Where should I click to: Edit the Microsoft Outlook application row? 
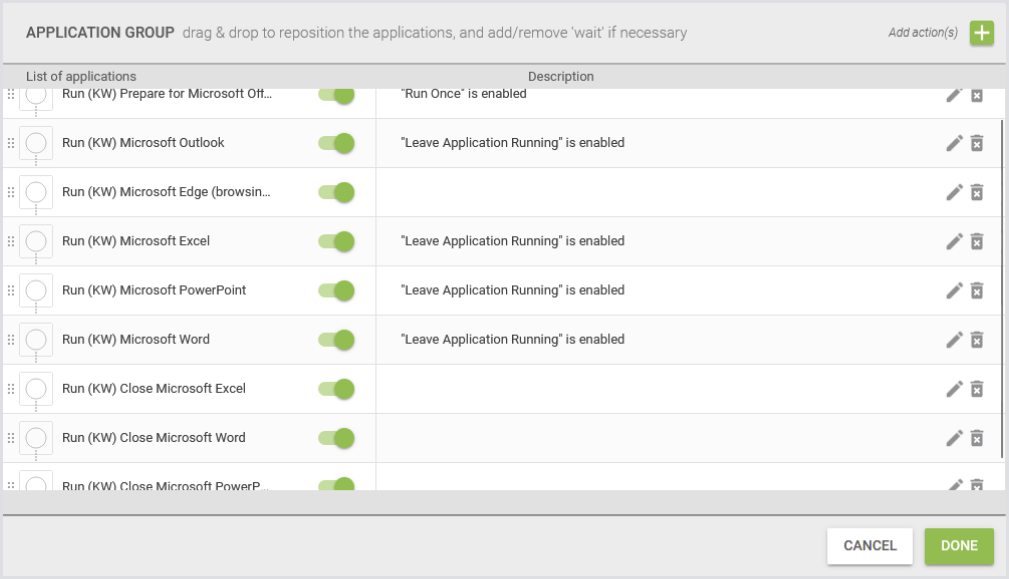pyautogui.click(x=954, y=143)
